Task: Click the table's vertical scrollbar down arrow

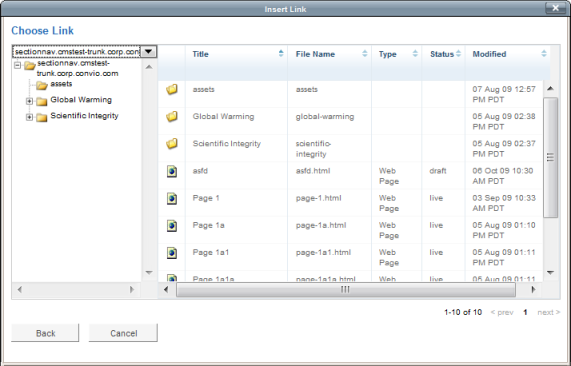Action: [x=551, y=272]
